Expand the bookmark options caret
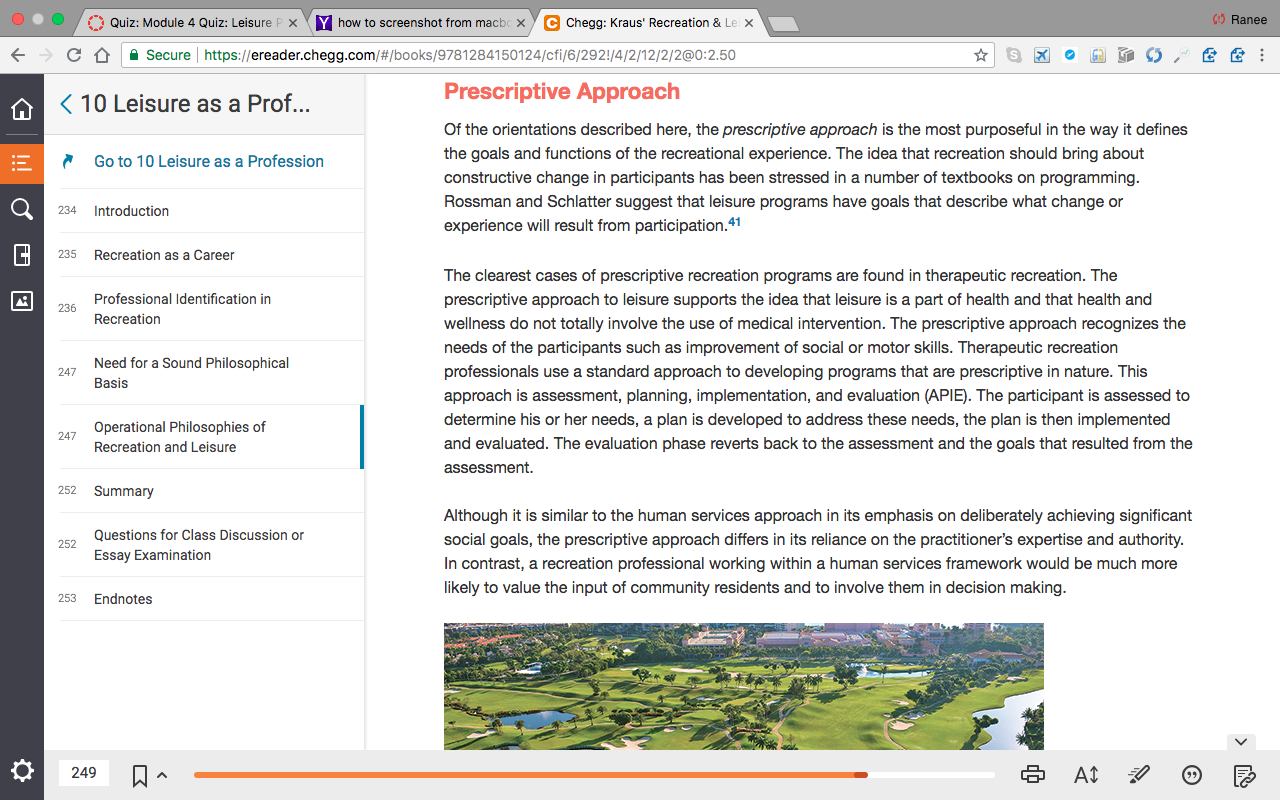This screenshot has height=800, width=1280. [x=162, y=775]
